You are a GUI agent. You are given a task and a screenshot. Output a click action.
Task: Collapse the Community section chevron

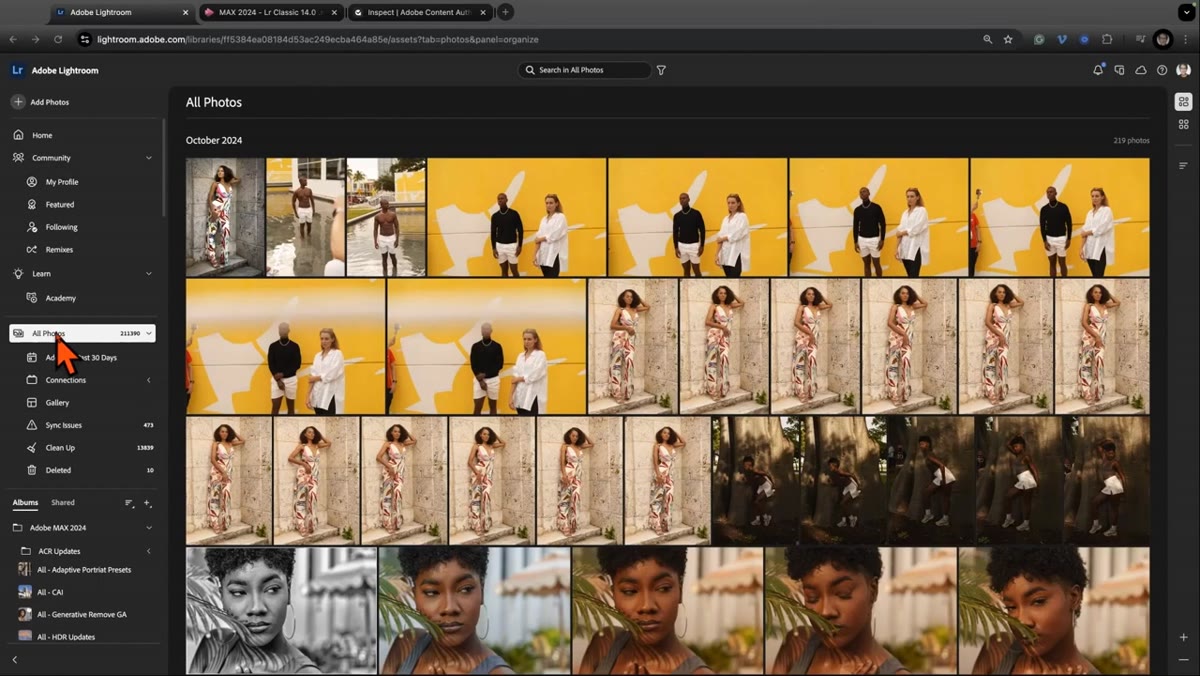149,158
